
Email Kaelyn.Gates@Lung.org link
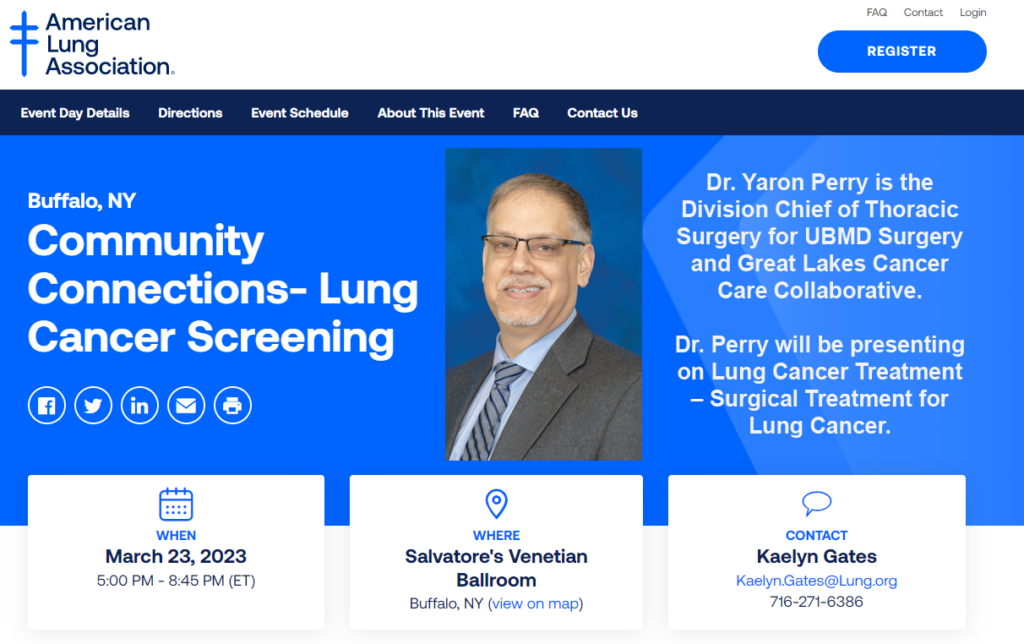(x=816, y=581)
